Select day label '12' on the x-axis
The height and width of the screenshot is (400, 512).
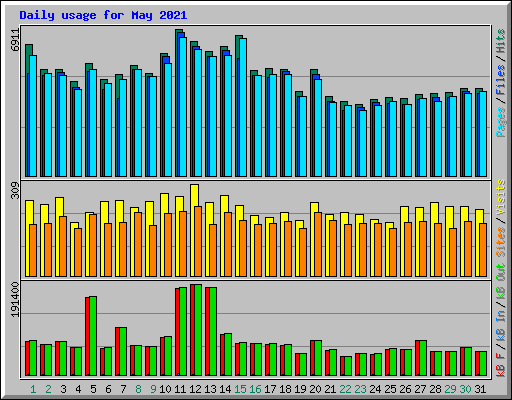195,389
